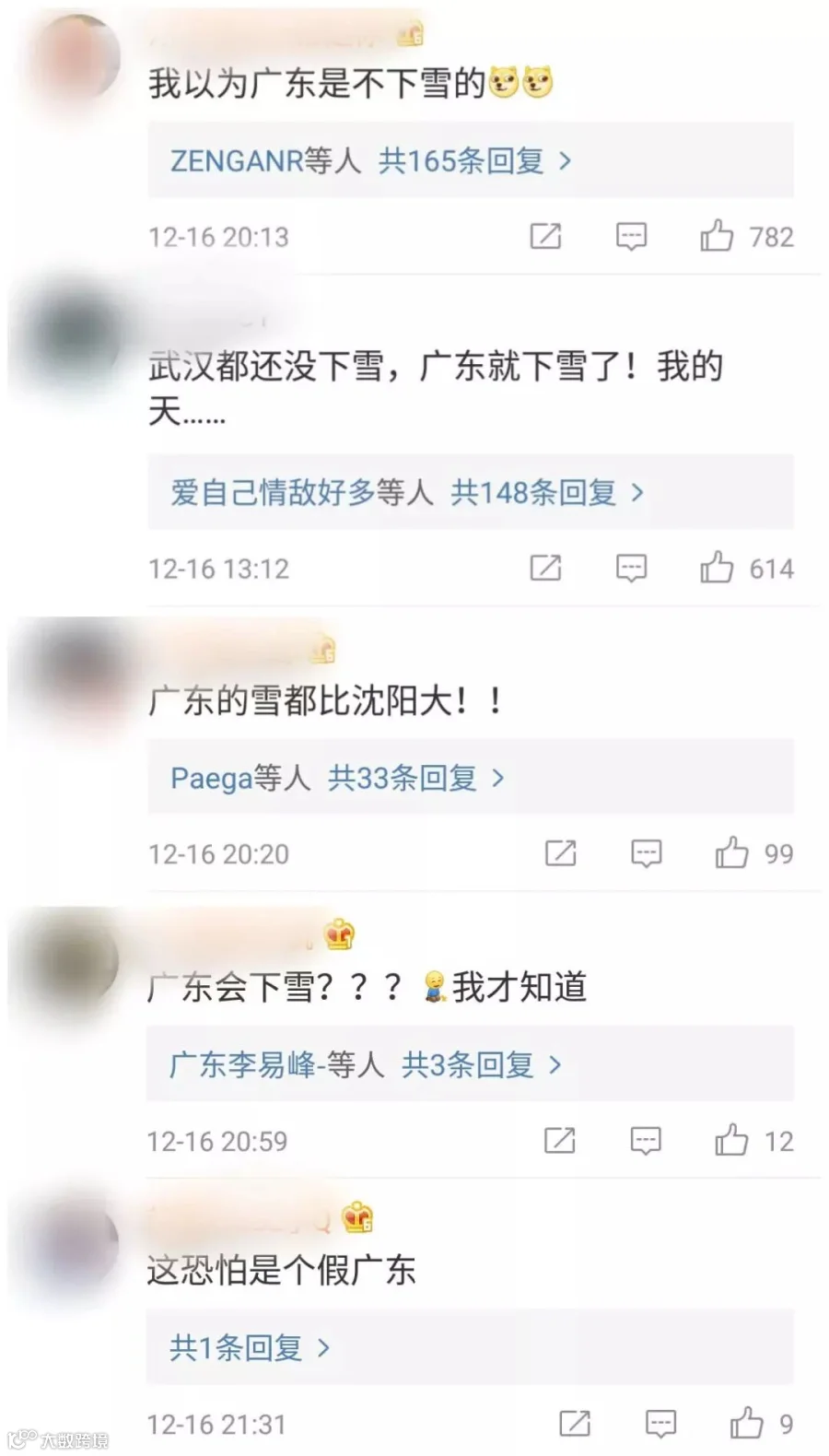829x1456 pixels.
Task: Open ZENGANR's profile from the reply bar
Action: (x=237, y=161)
